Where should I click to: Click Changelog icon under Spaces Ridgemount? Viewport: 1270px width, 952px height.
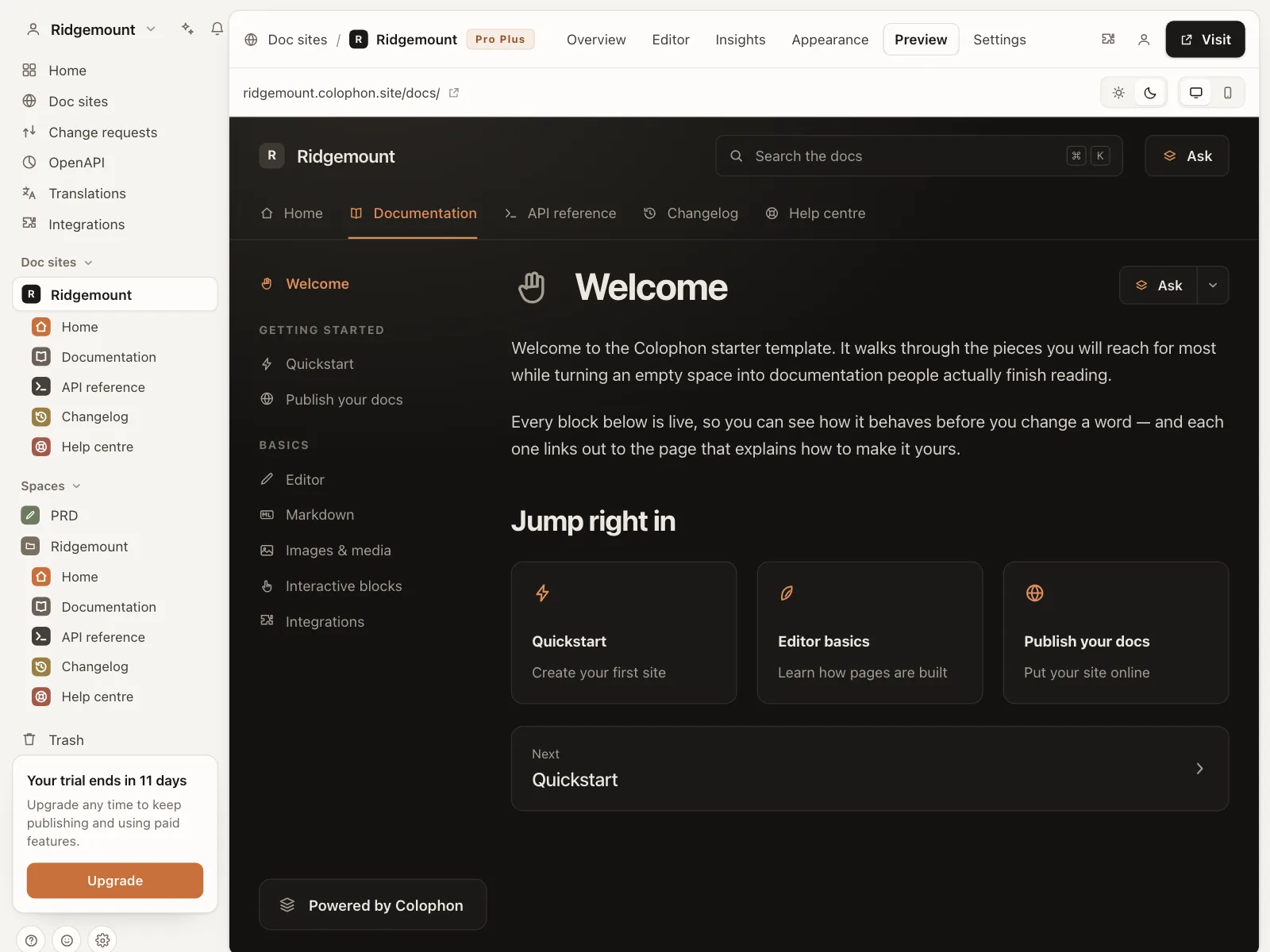click(41, 666)
